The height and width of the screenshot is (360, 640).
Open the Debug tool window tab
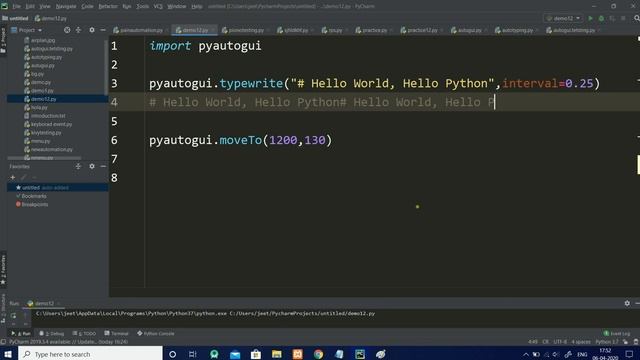pyautogui.click(x=51, y=333)
